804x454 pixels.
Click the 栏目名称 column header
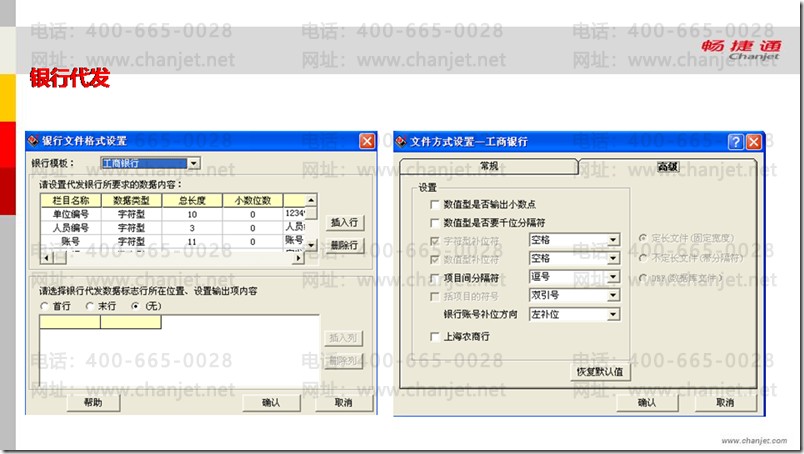pyautogui.click(x=71, y=201)
